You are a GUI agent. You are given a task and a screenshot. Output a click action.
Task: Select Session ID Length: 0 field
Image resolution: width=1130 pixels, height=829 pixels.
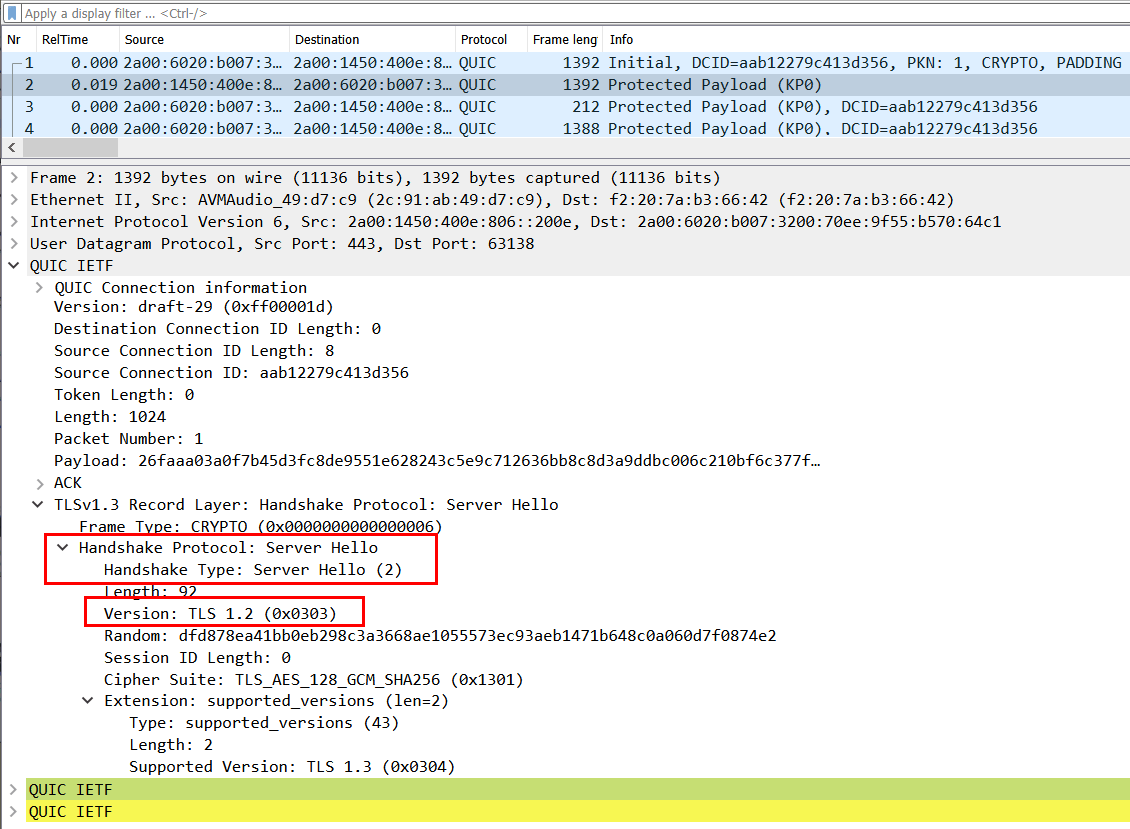tap(197, 657)
